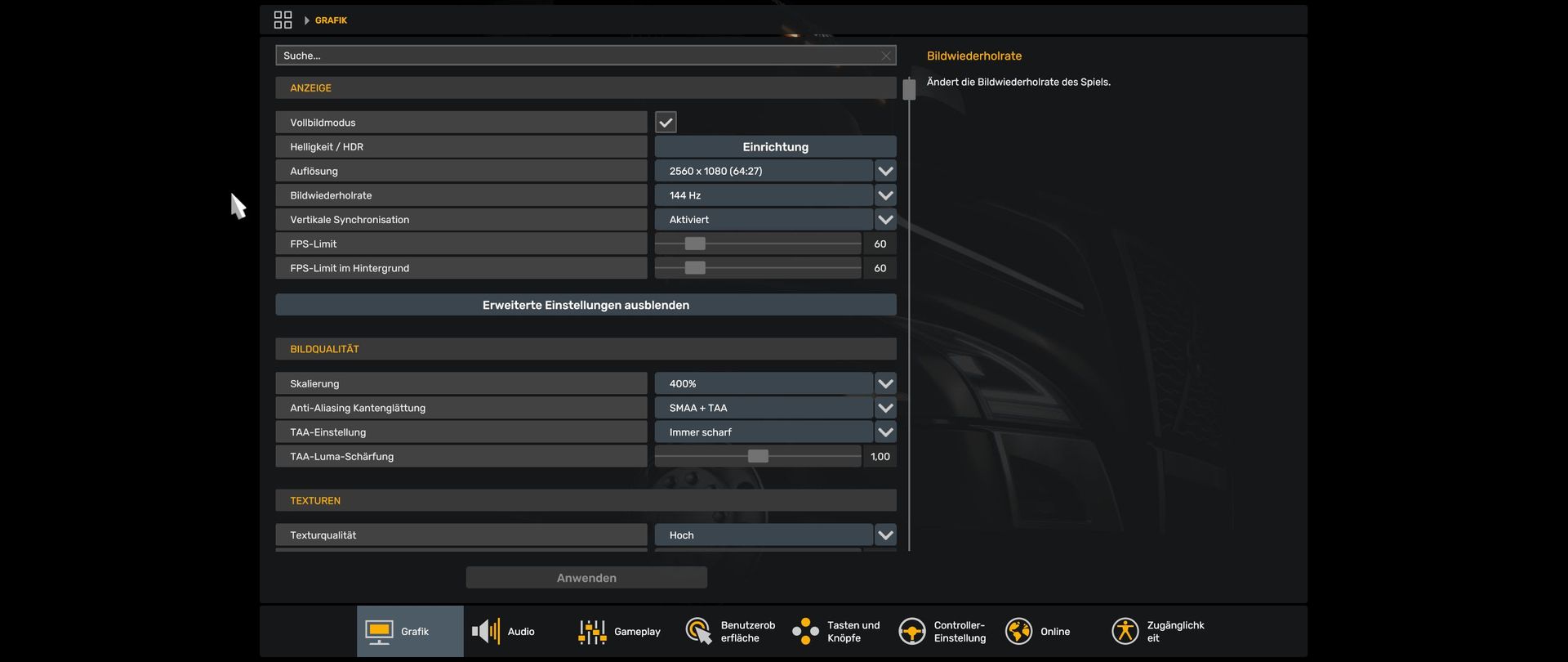Click the Controller steering wheel icon
This screenshot has width=1568, height=662.
(912, 632)
